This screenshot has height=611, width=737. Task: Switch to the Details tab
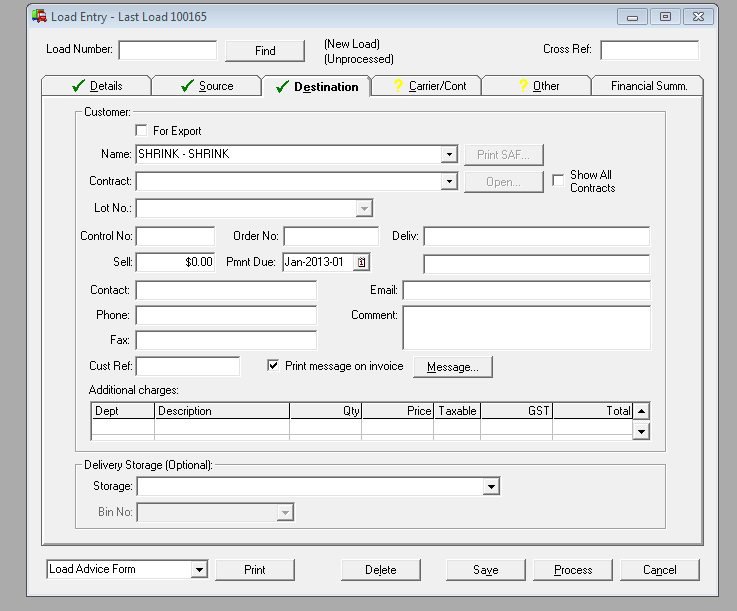[x=97, y=86]
